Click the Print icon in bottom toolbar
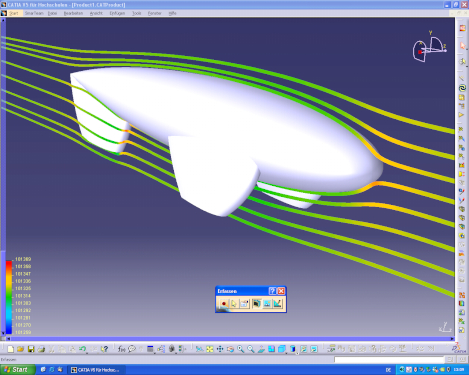 pos(41,349)
